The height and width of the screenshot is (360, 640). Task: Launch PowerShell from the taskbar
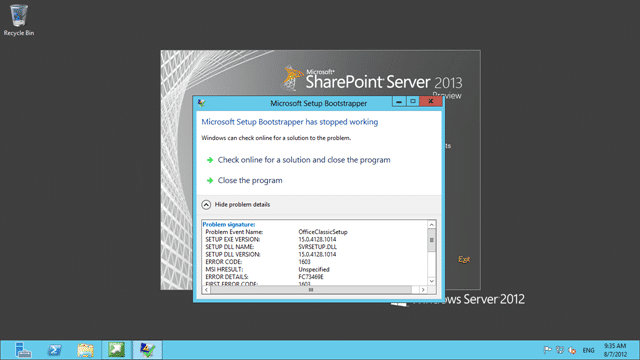click(54, 350)
